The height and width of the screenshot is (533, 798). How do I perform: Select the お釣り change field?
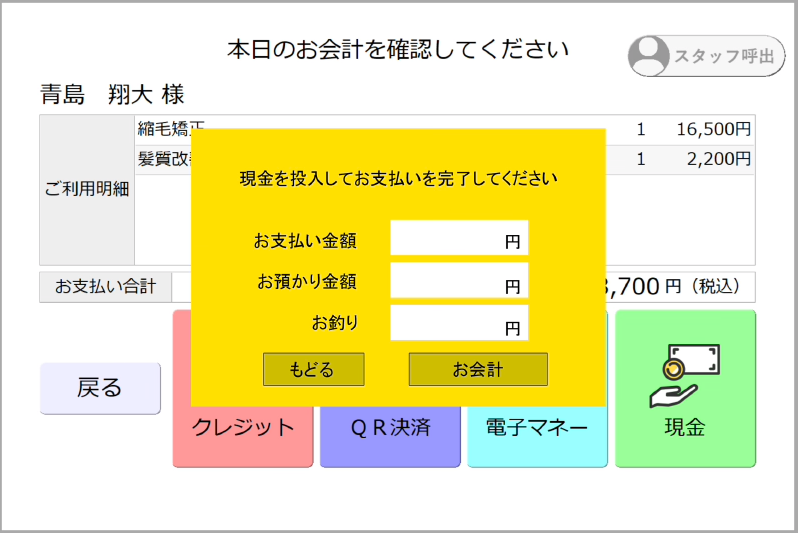pos(458,323)
